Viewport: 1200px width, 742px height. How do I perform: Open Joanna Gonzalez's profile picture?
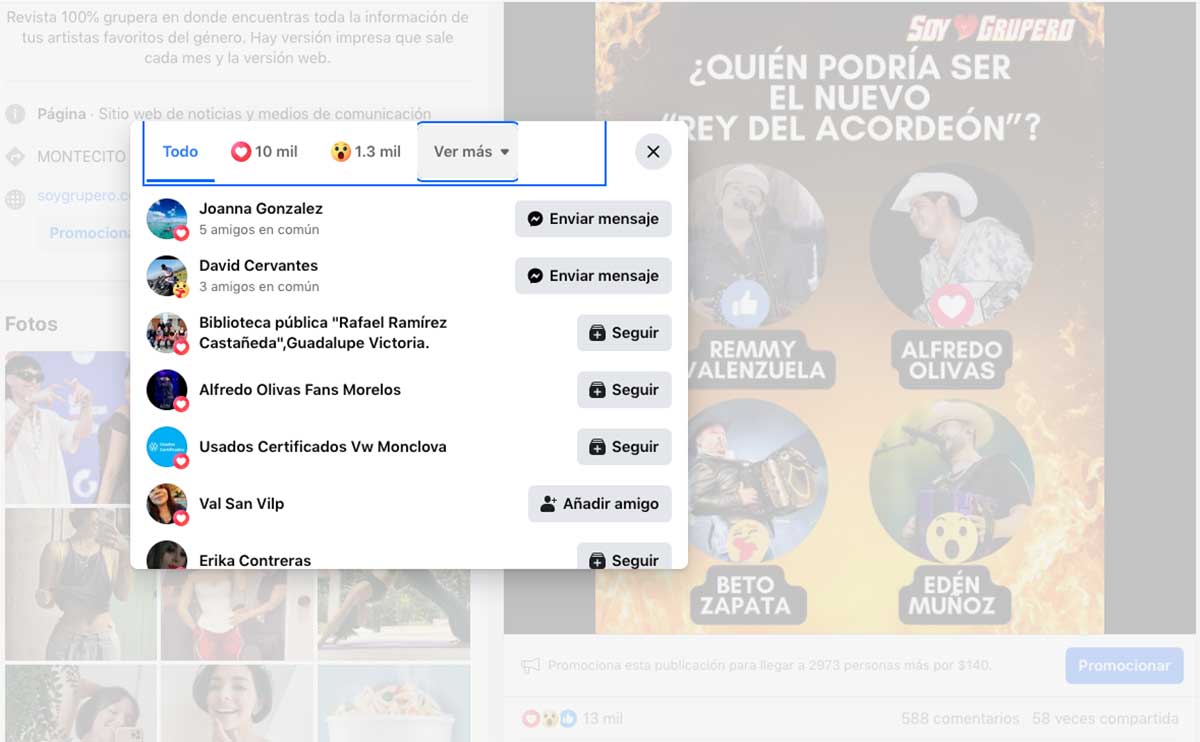(167, 219)
